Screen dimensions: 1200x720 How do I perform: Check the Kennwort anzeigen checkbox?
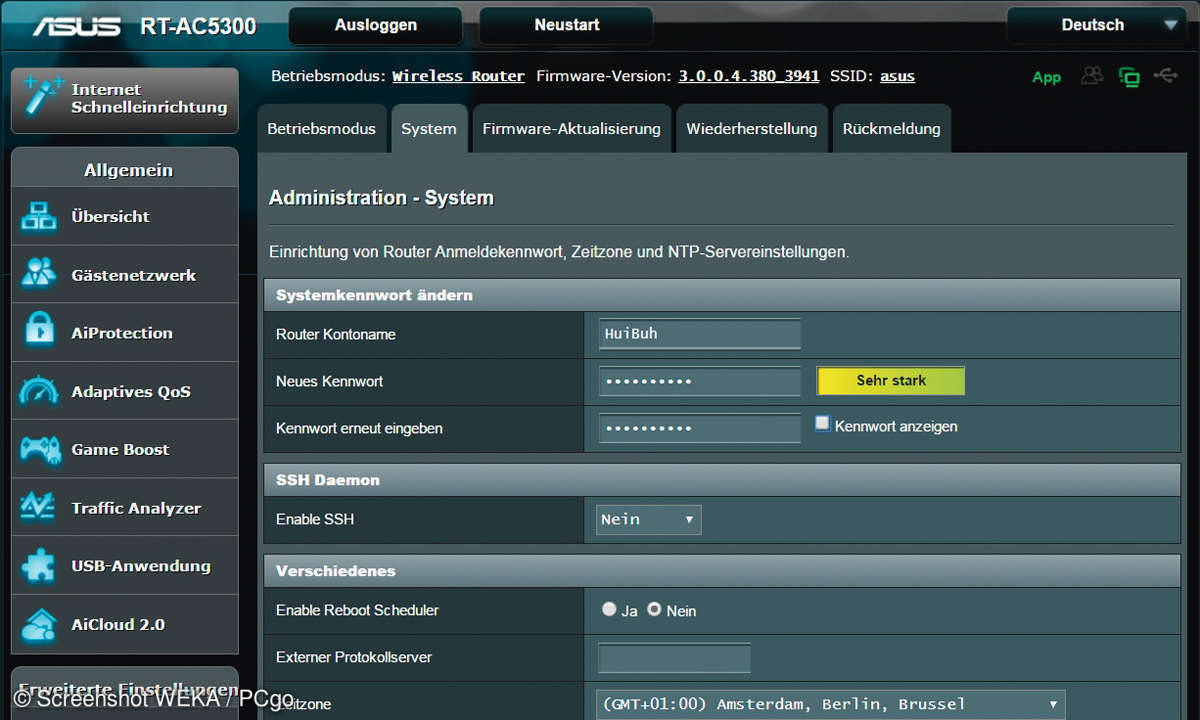822,424
